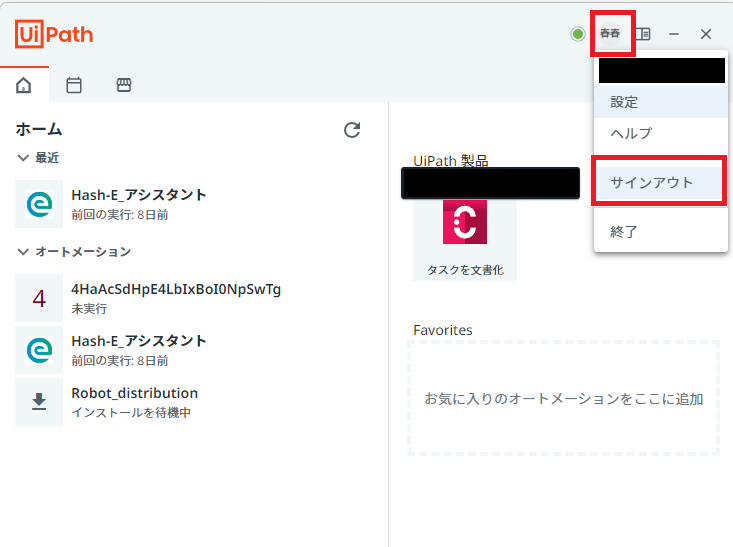
Task: Click 未実行 status text
Action: tap(89, 309)
